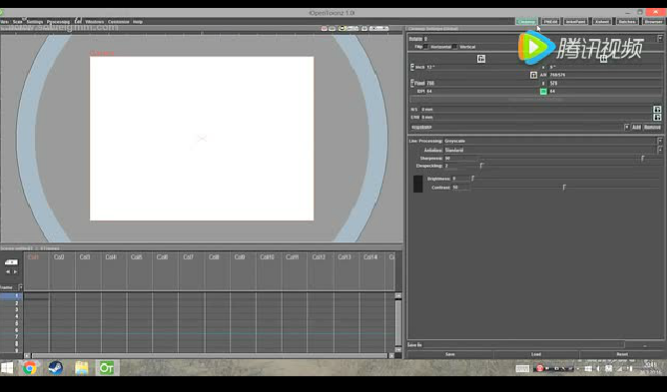Select the Col3 column header

tap(85, 257)
